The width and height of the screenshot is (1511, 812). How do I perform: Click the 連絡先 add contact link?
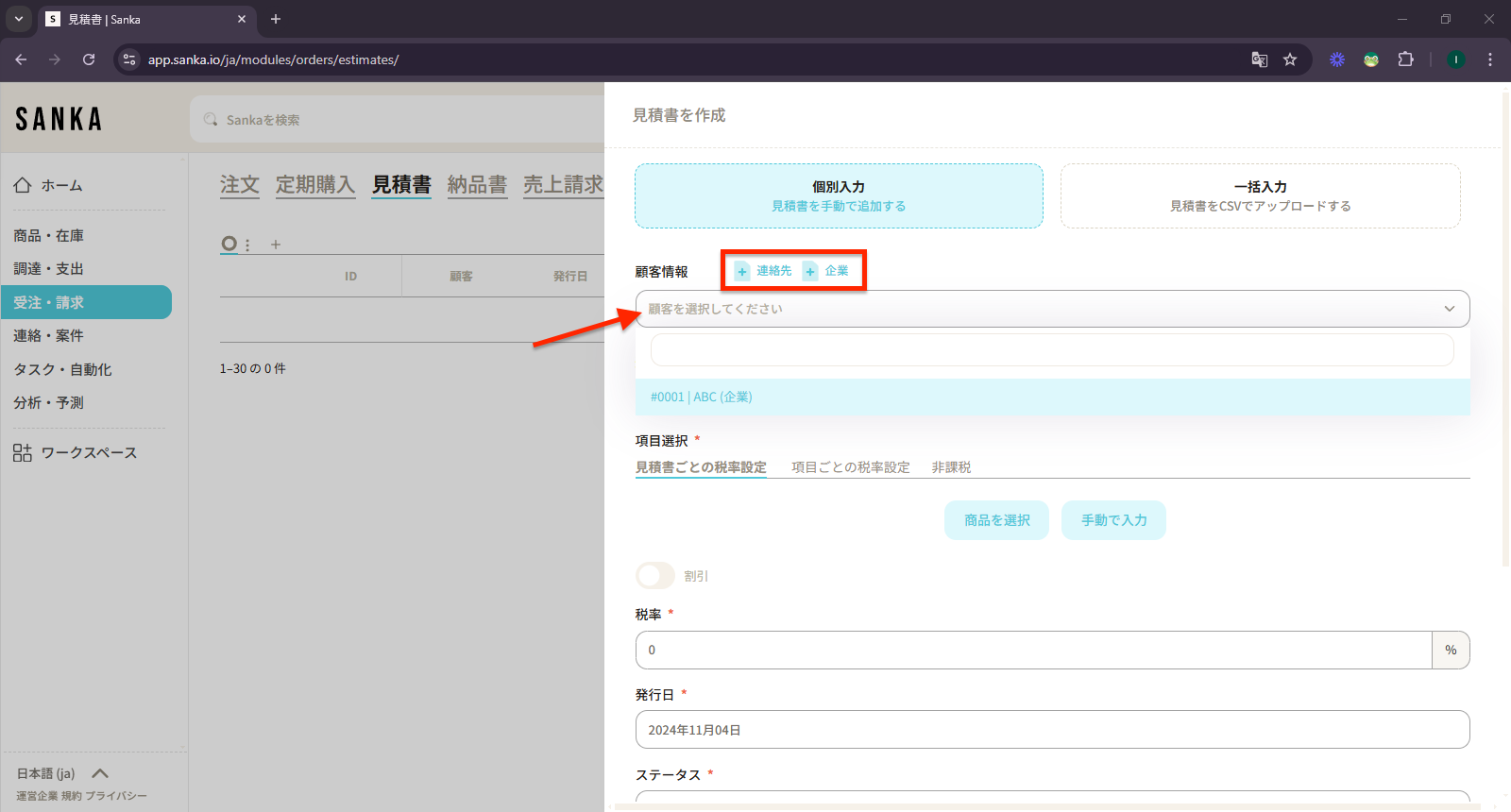point(774,271)
